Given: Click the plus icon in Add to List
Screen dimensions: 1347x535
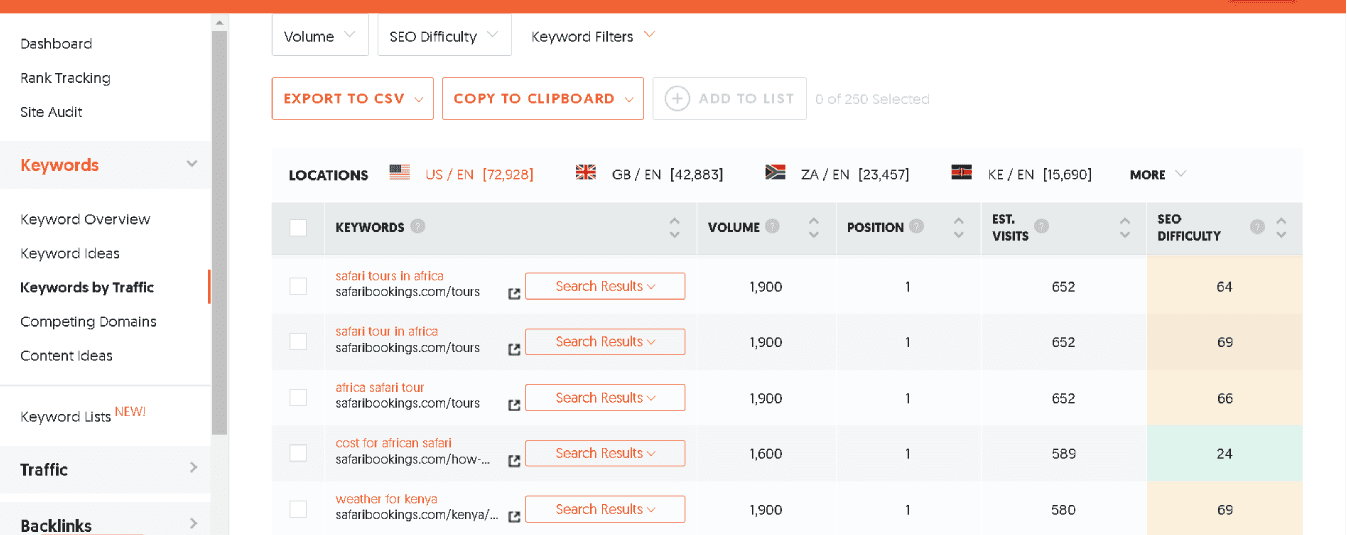Looking at the screenshot, I should [x=677, y=98].
